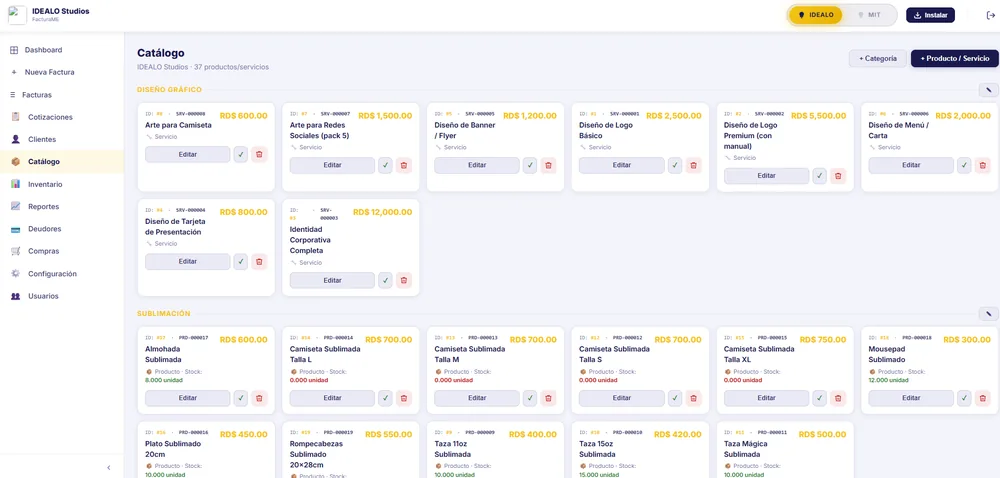Navigate to Clientes
Screen dimensions: 1000x478
62,139
